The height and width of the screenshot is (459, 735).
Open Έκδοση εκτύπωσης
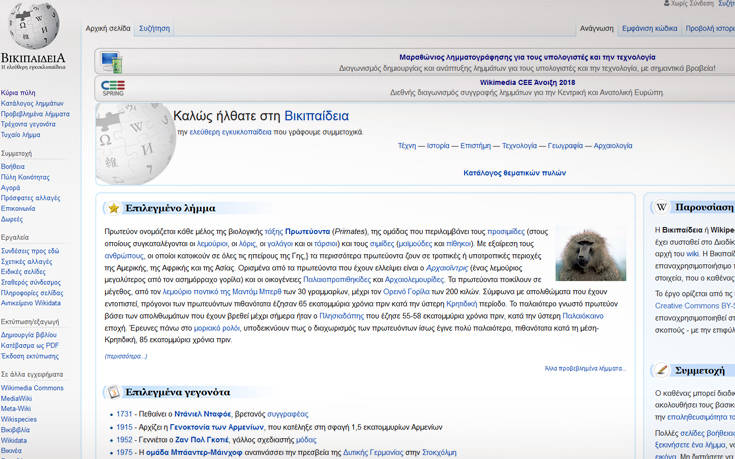[30, 356]
